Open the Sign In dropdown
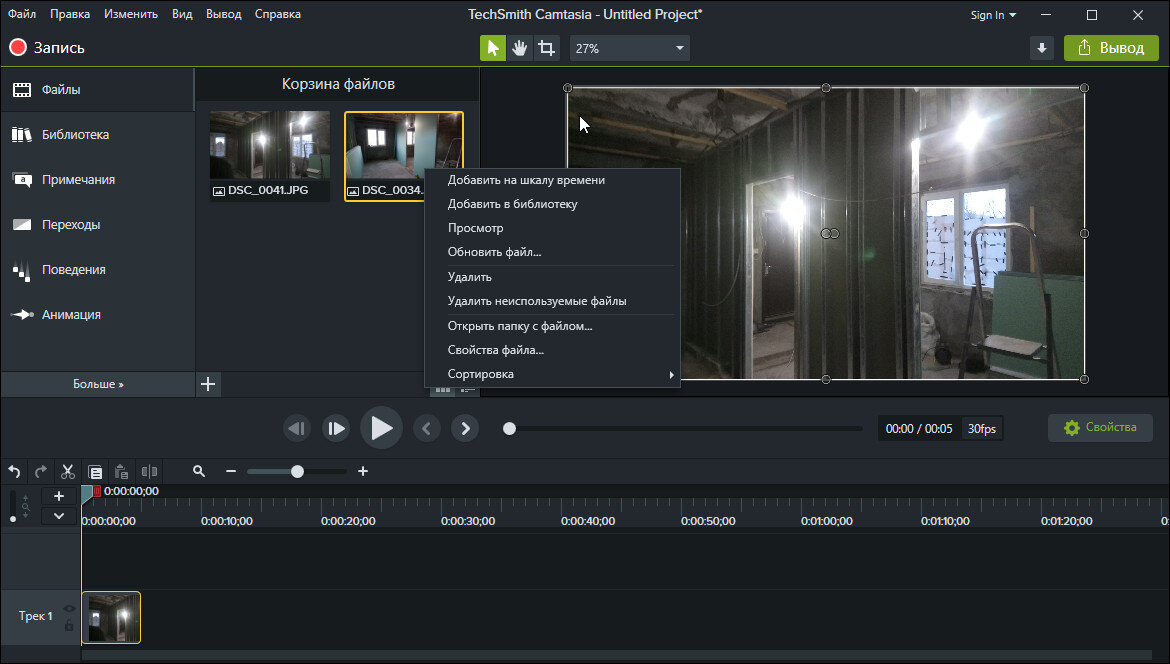Viewport: 1170px width, 664px height. (993, 15)
